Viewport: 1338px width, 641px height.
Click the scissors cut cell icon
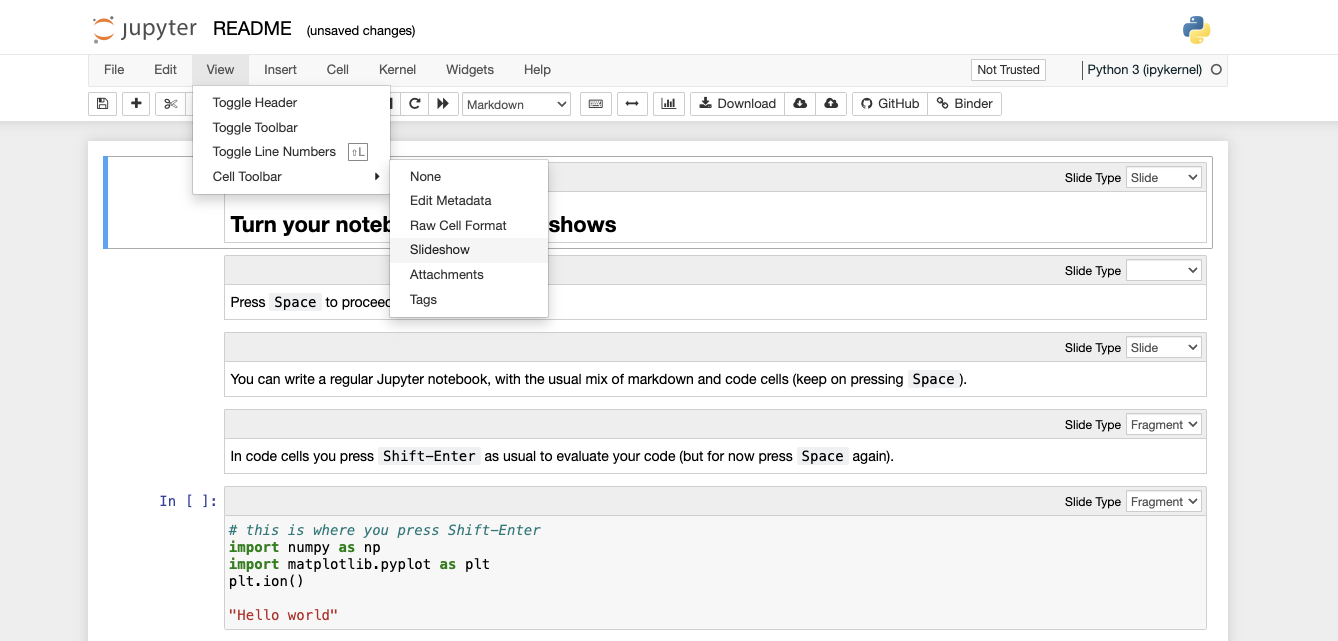pos(170,104)
